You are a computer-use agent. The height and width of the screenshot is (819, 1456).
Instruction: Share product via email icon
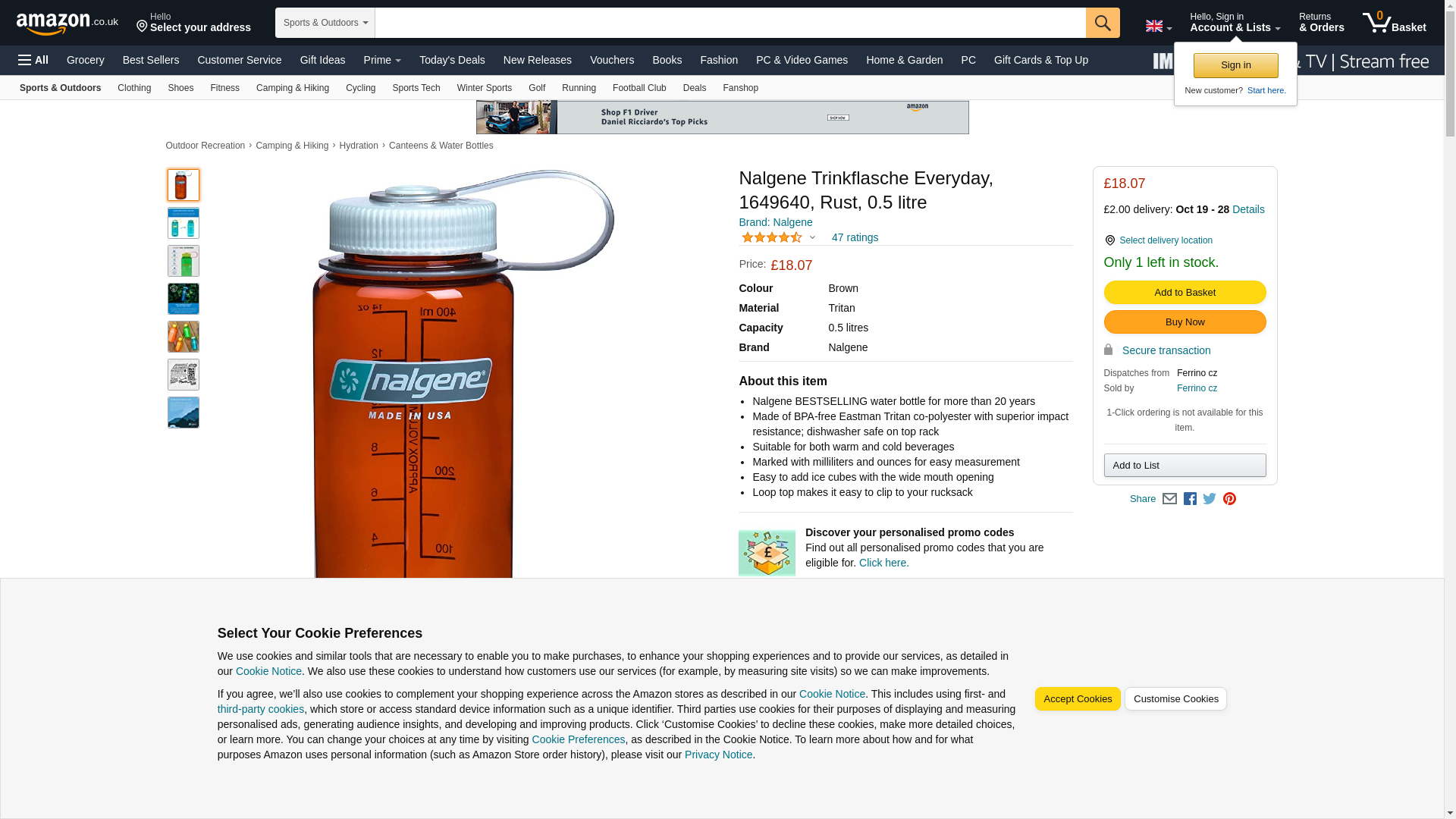(x=1169, y=499)
